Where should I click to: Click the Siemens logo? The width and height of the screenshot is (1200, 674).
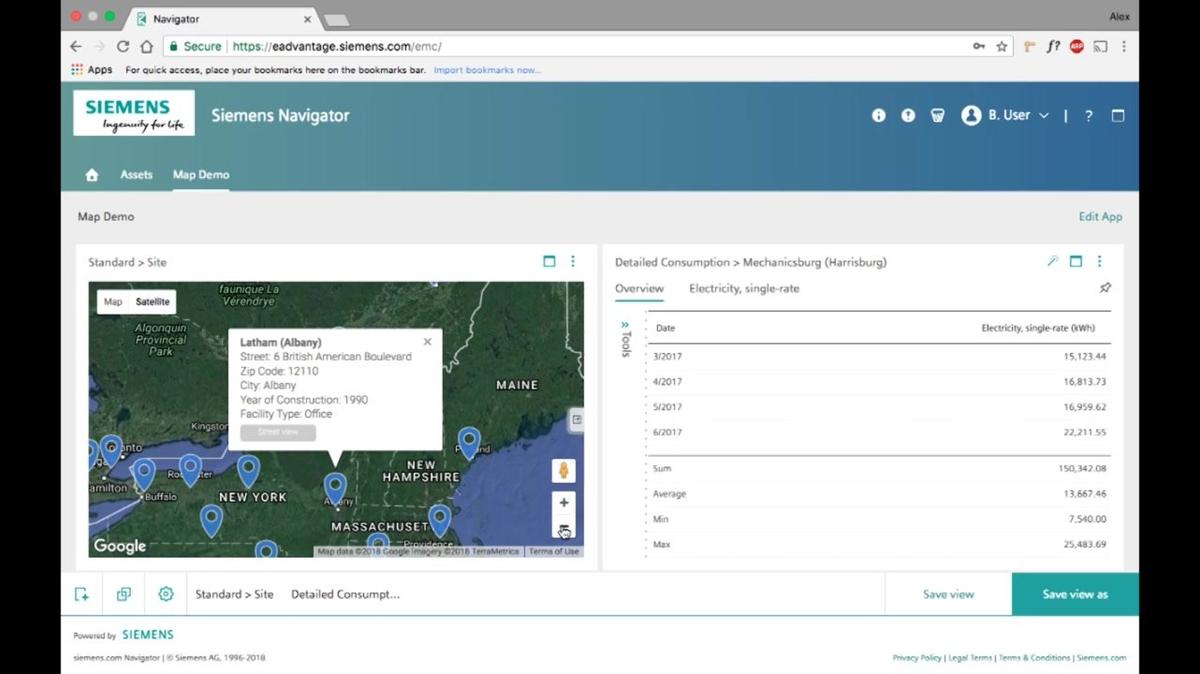tap(134, 115)
